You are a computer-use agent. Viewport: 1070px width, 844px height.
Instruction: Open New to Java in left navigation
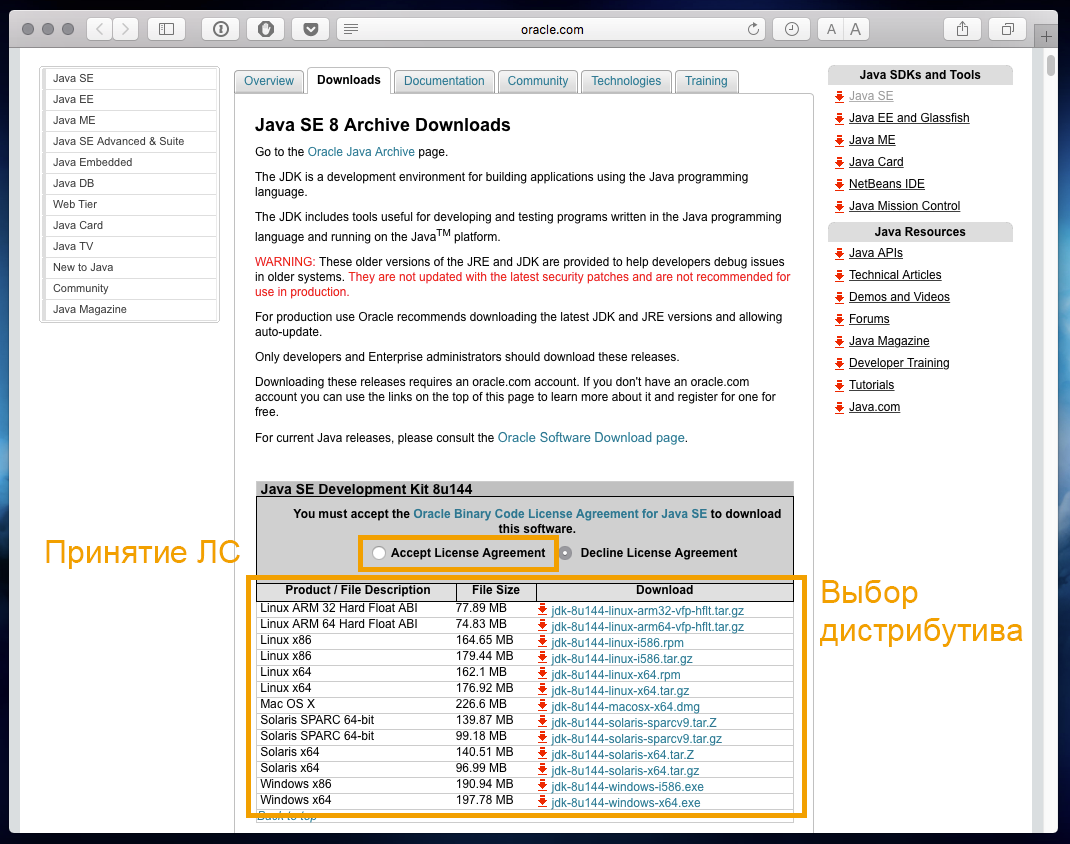130,267
